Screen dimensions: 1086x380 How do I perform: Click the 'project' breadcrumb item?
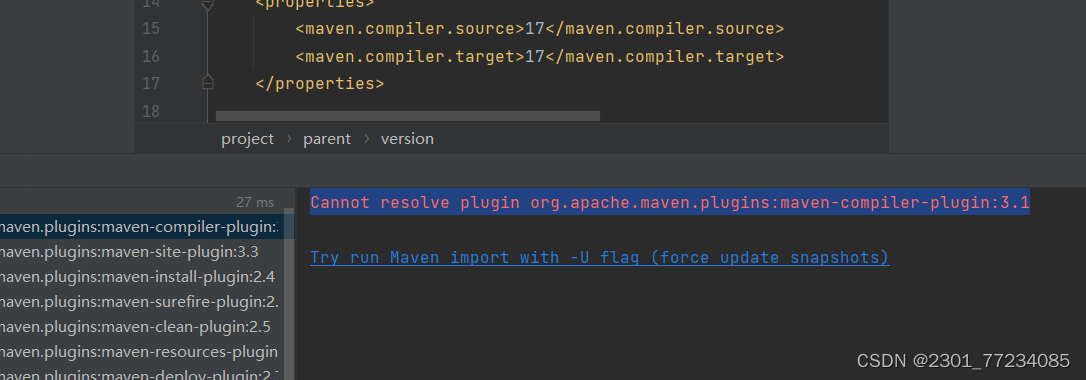(247, 138)
